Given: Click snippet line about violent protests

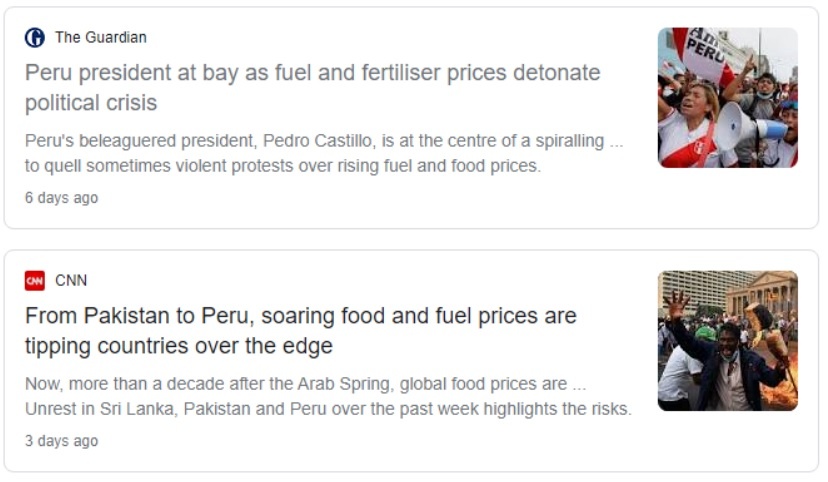Looking at the screenshot, I should (282, 166).
